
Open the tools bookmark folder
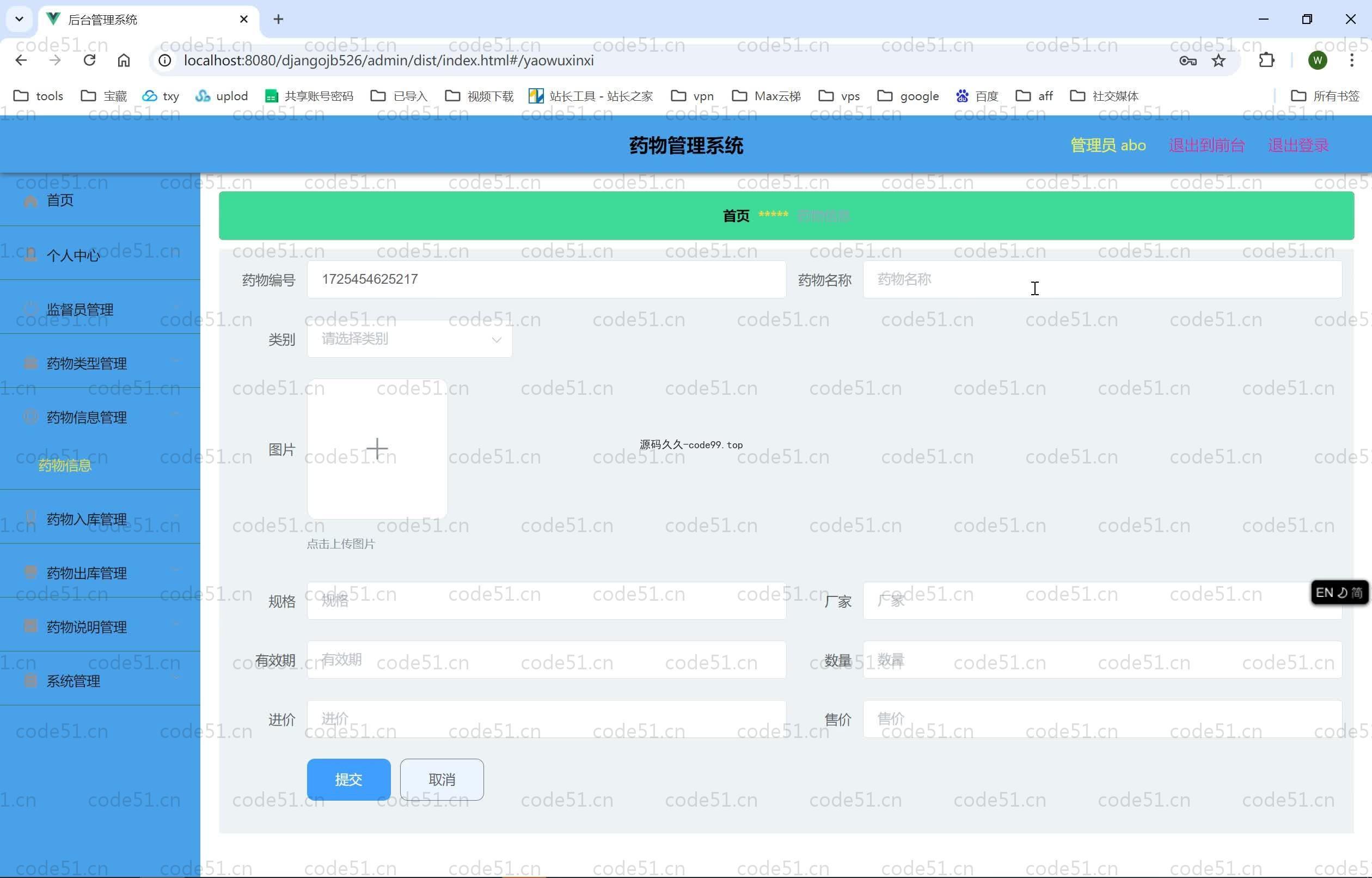(38, 96)
